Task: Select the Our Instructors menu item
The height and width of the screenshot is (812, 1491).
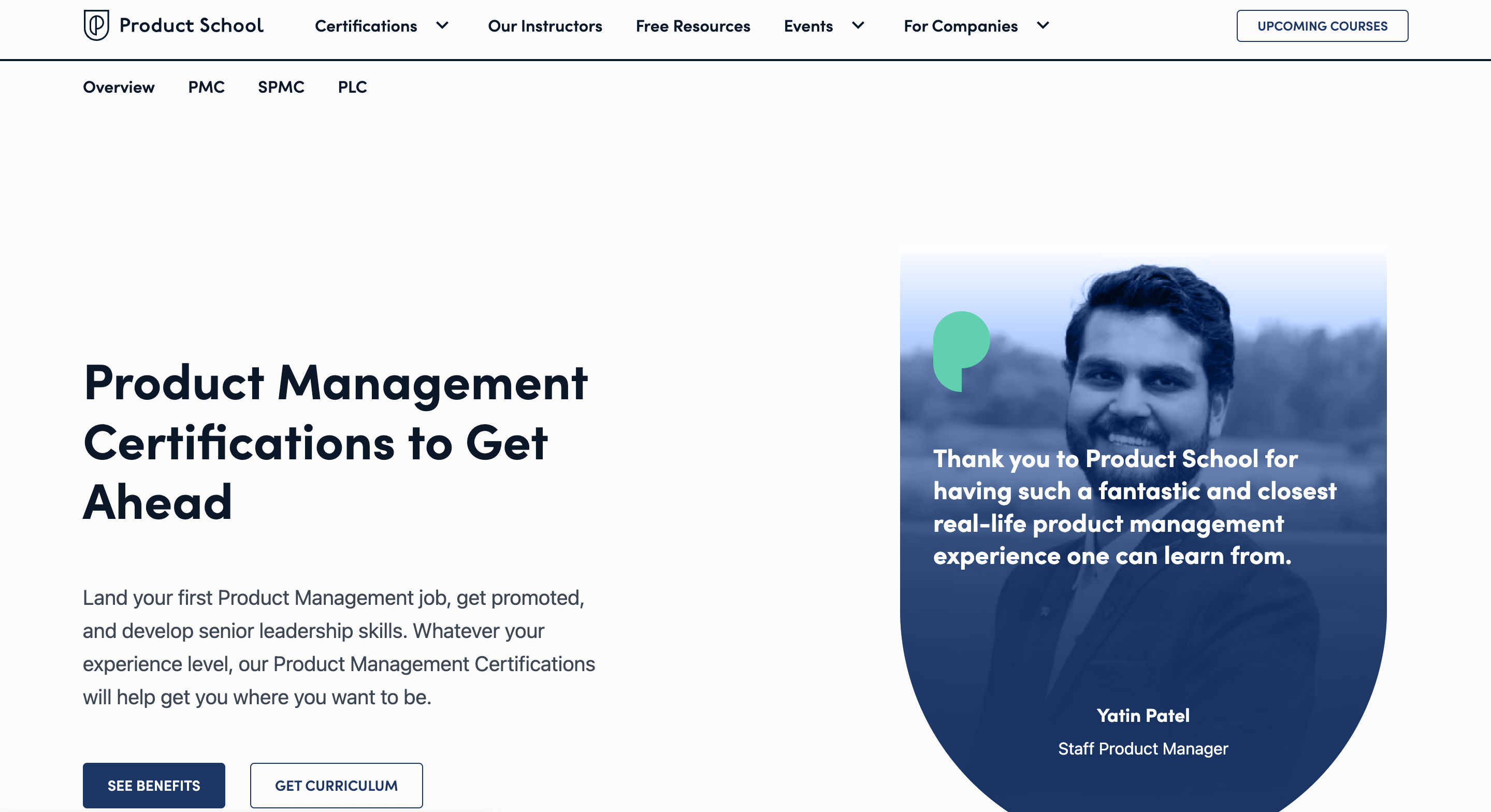Action: 543,25
